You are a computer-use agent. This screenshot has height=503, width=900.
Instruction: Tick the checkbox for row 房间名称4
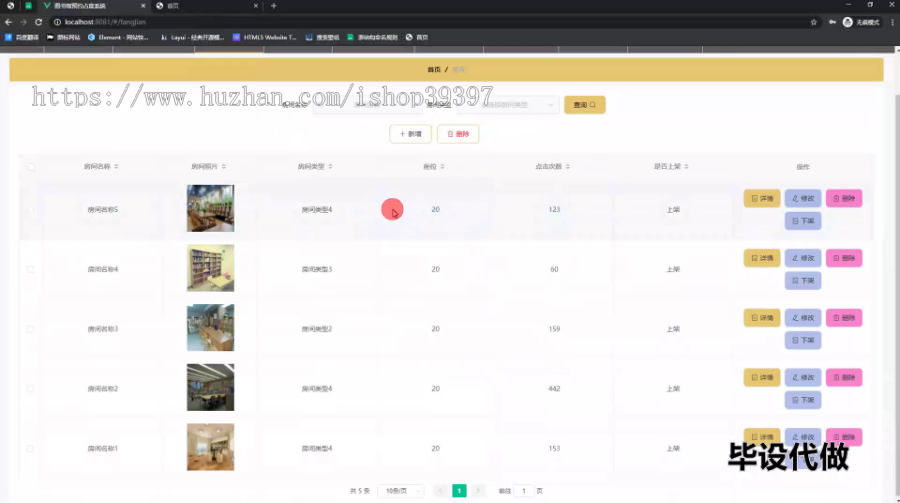point(30,269)
